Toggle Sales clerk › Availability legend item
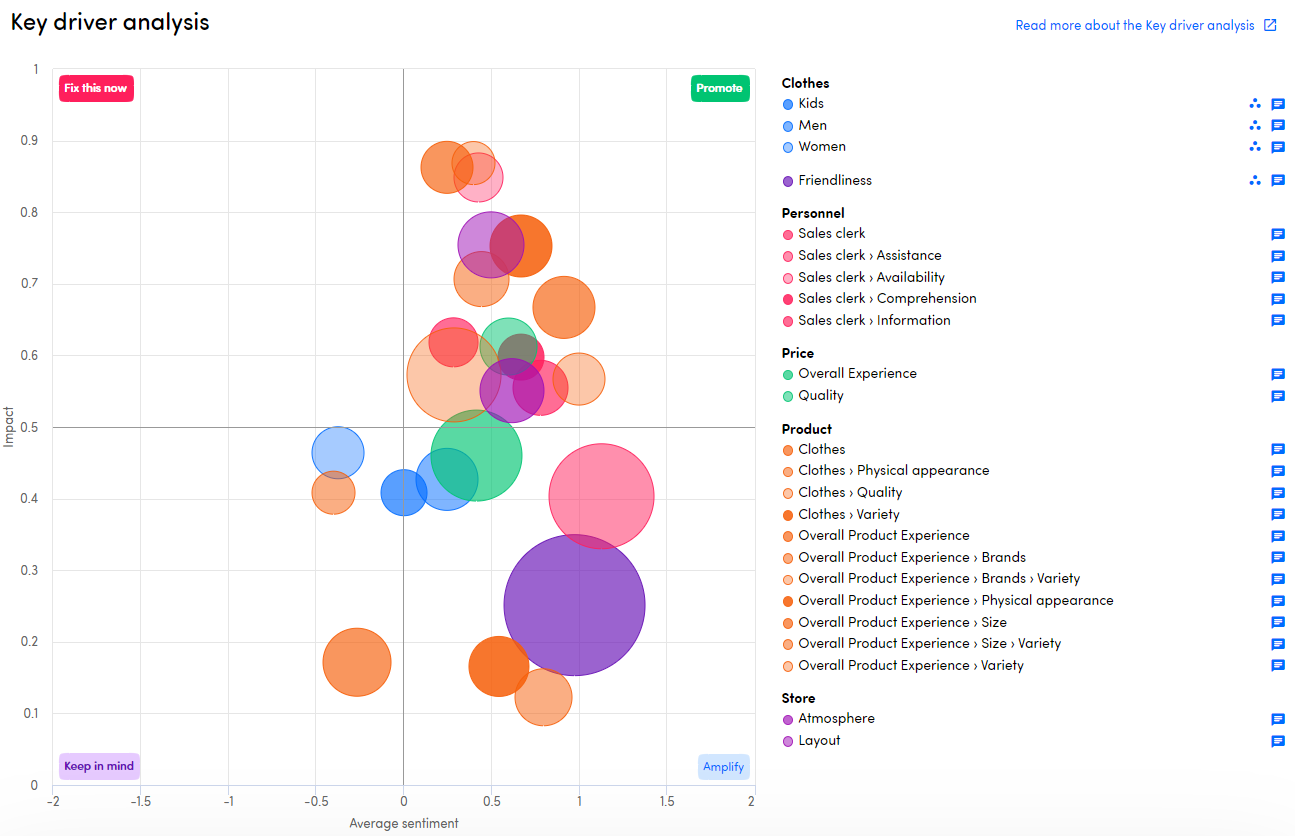 tap(870, 278)
